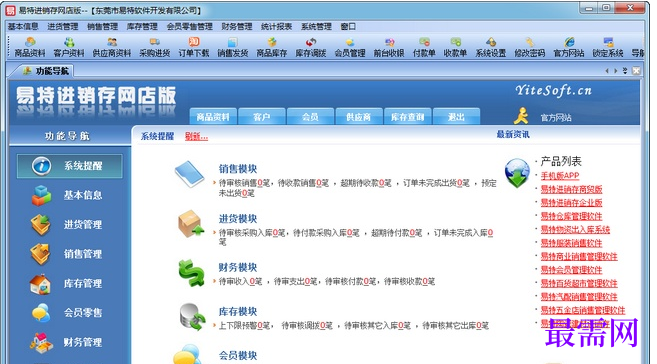
Task: Open the 易特进销存商贸版 link
Action: [572, 189]
